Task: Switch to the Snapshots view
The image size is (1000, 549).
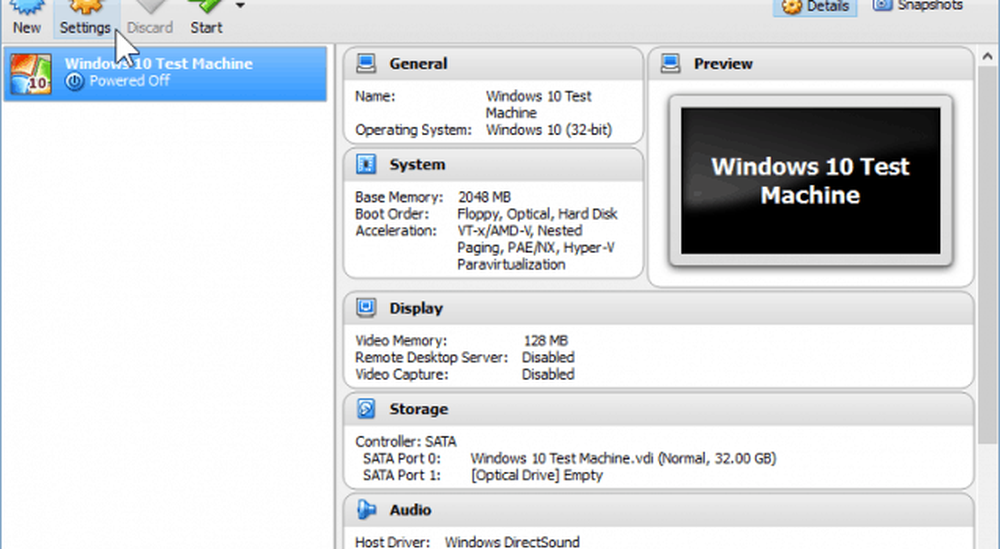Action: pos(918,6)
